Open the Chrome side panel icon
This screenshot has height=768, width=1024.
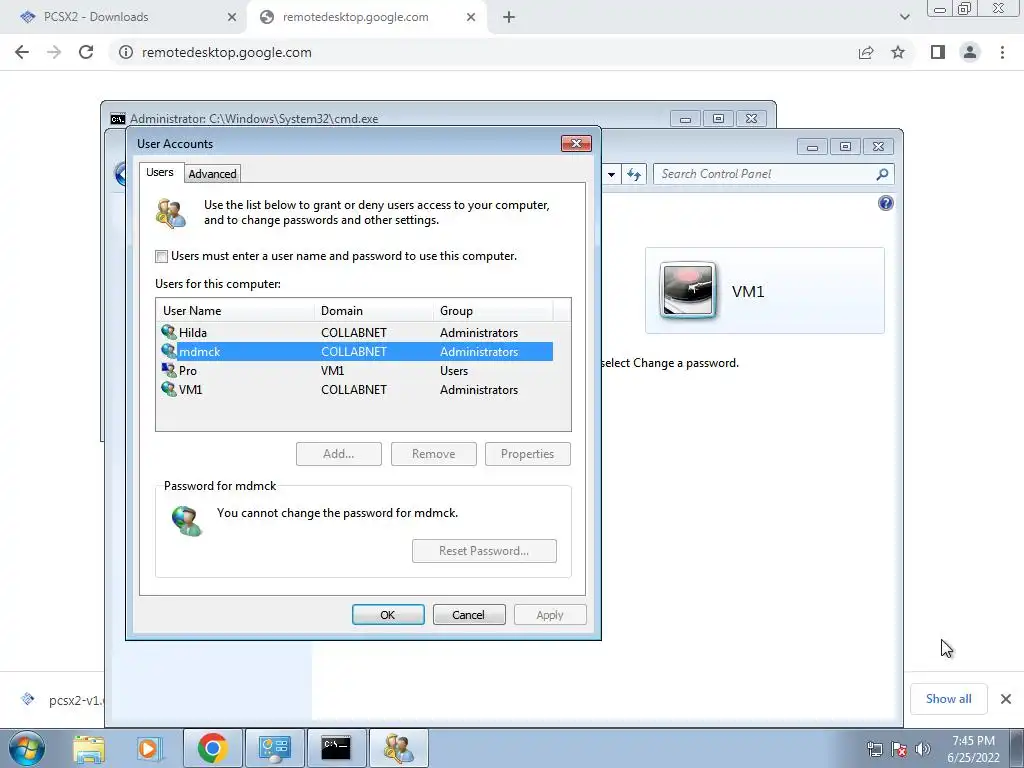point(938,52)
